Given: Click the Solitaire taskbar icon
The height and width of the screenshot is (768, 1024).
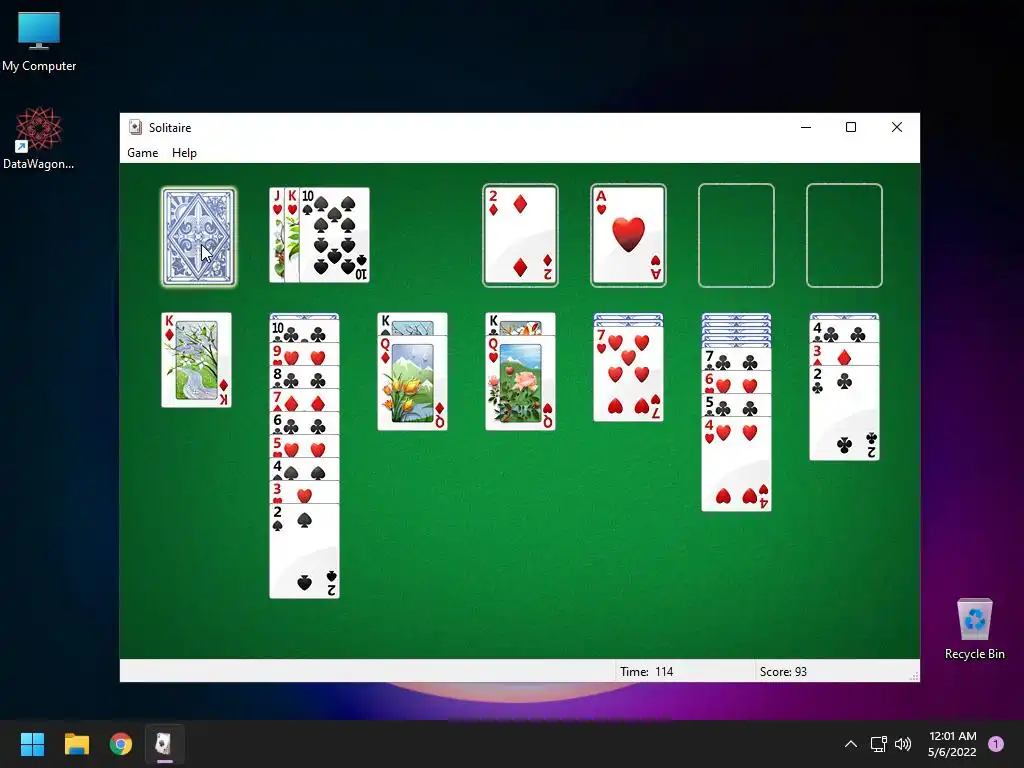Looking at the screenshot, I should (x=165, y=744).
